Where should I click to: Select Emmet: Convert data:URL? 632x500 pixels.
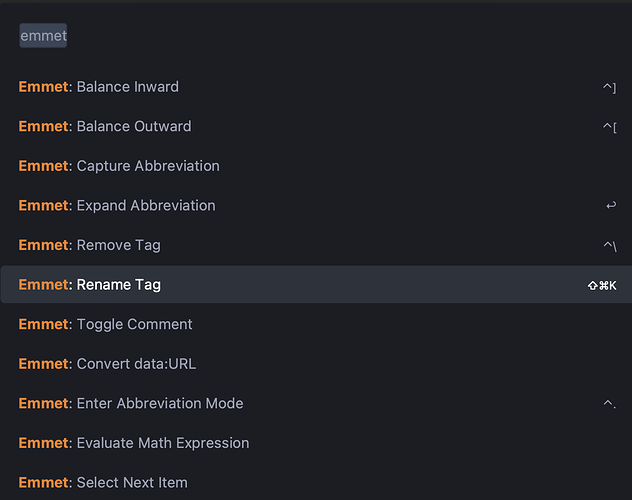point(316,363)
